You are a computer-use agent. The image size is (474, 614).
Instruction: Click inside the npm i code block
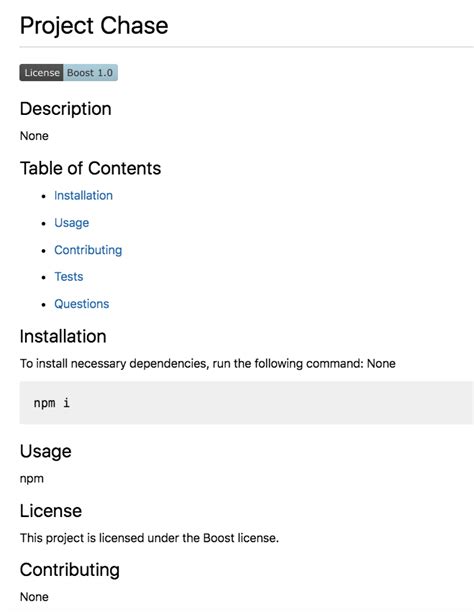(x=246, y=403)
